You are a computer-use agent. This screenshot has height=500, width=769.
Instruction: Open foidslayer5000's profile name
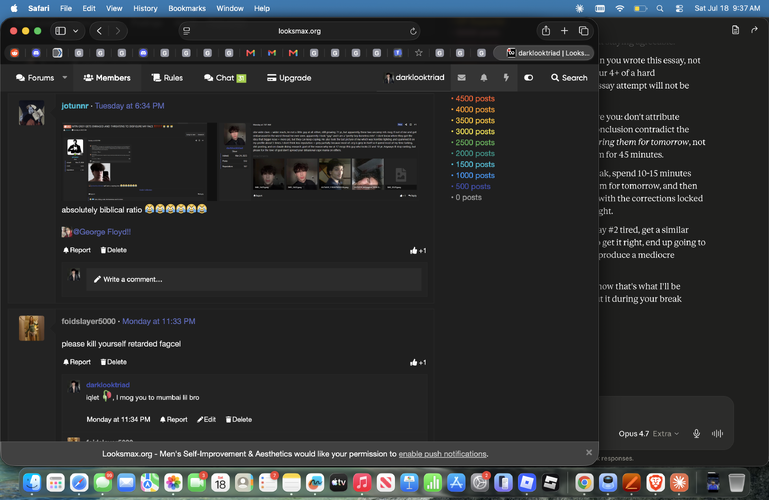(88, 322)
